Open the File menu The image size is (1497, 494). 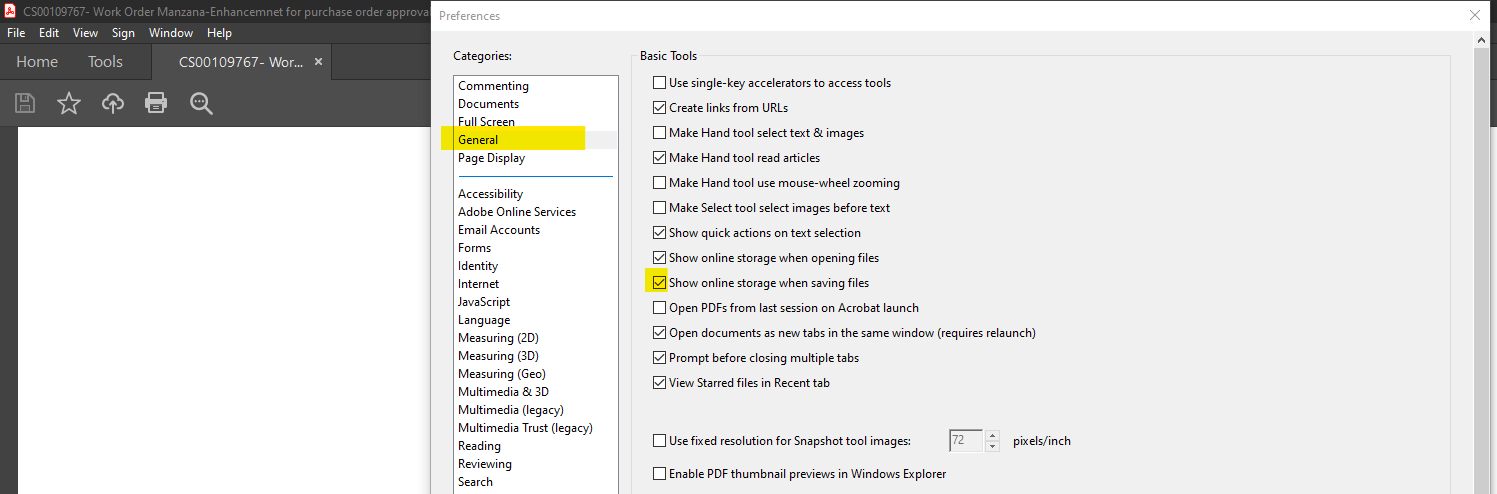[16, 33]
